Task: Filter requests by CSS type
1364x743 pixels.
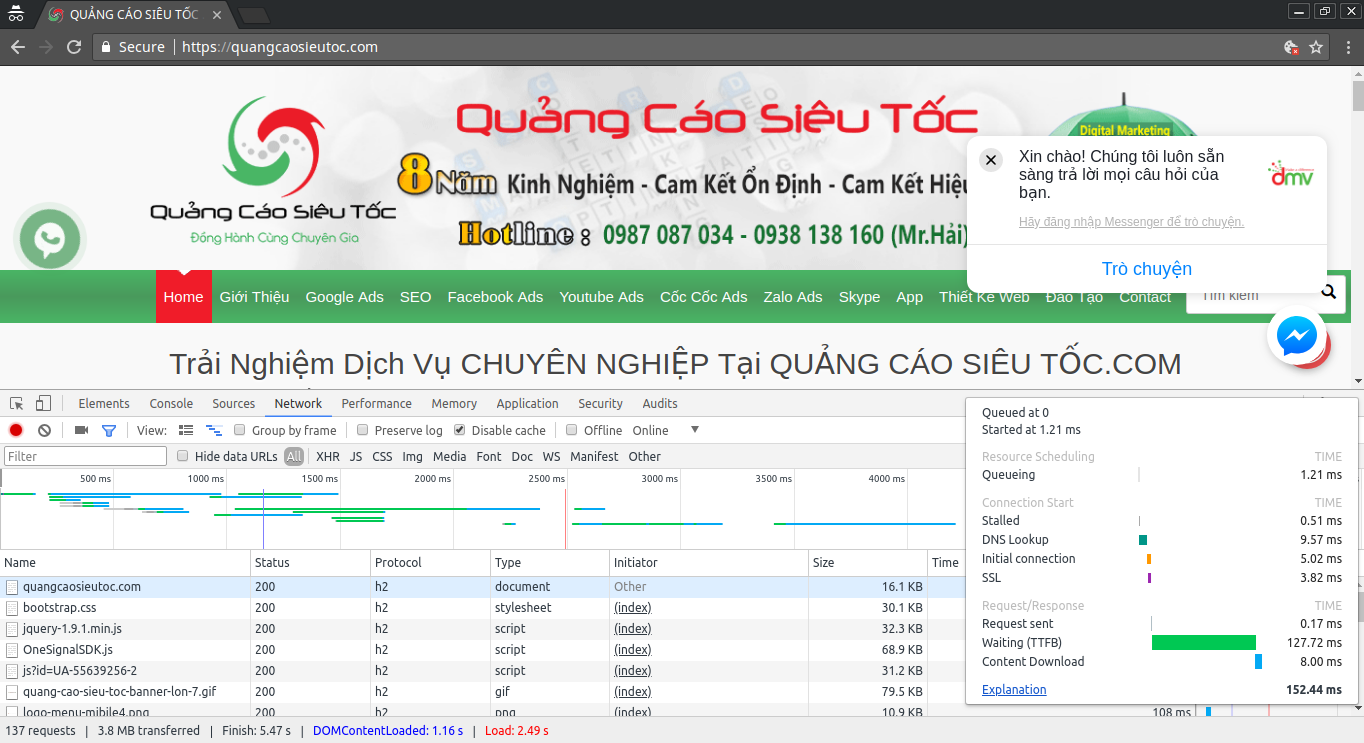Action: 382,456
